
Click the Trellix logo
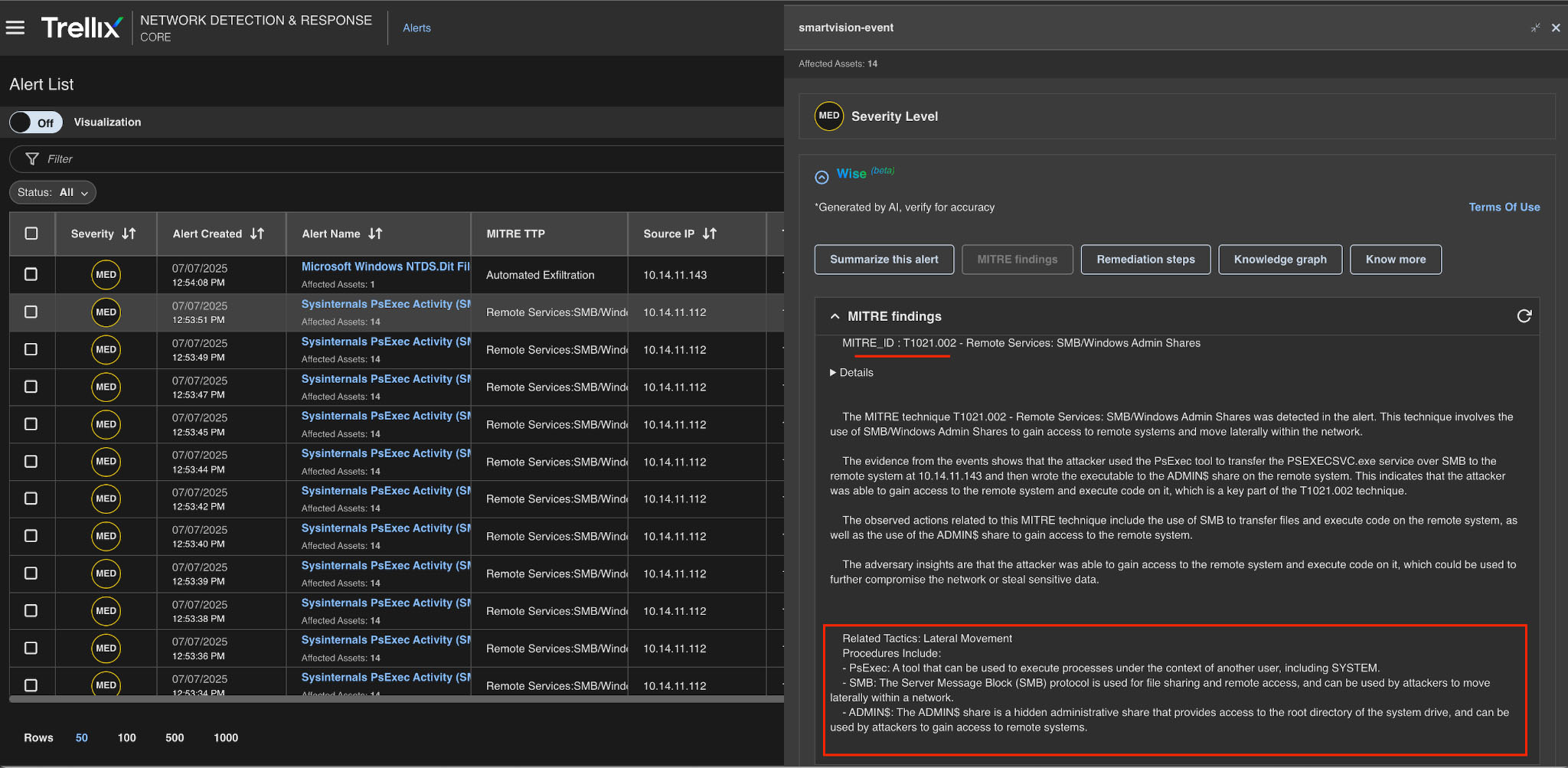(81, 28)
